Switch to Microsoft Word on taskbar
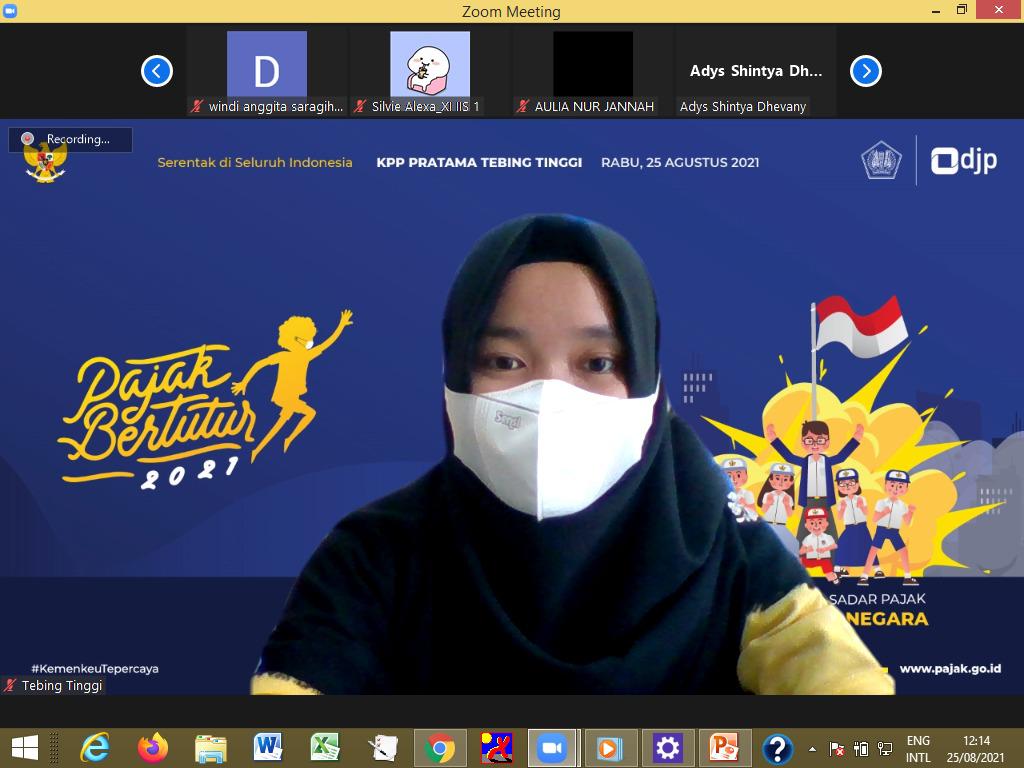This screenshot has height=768, width=1024. (x=267, y=747)
